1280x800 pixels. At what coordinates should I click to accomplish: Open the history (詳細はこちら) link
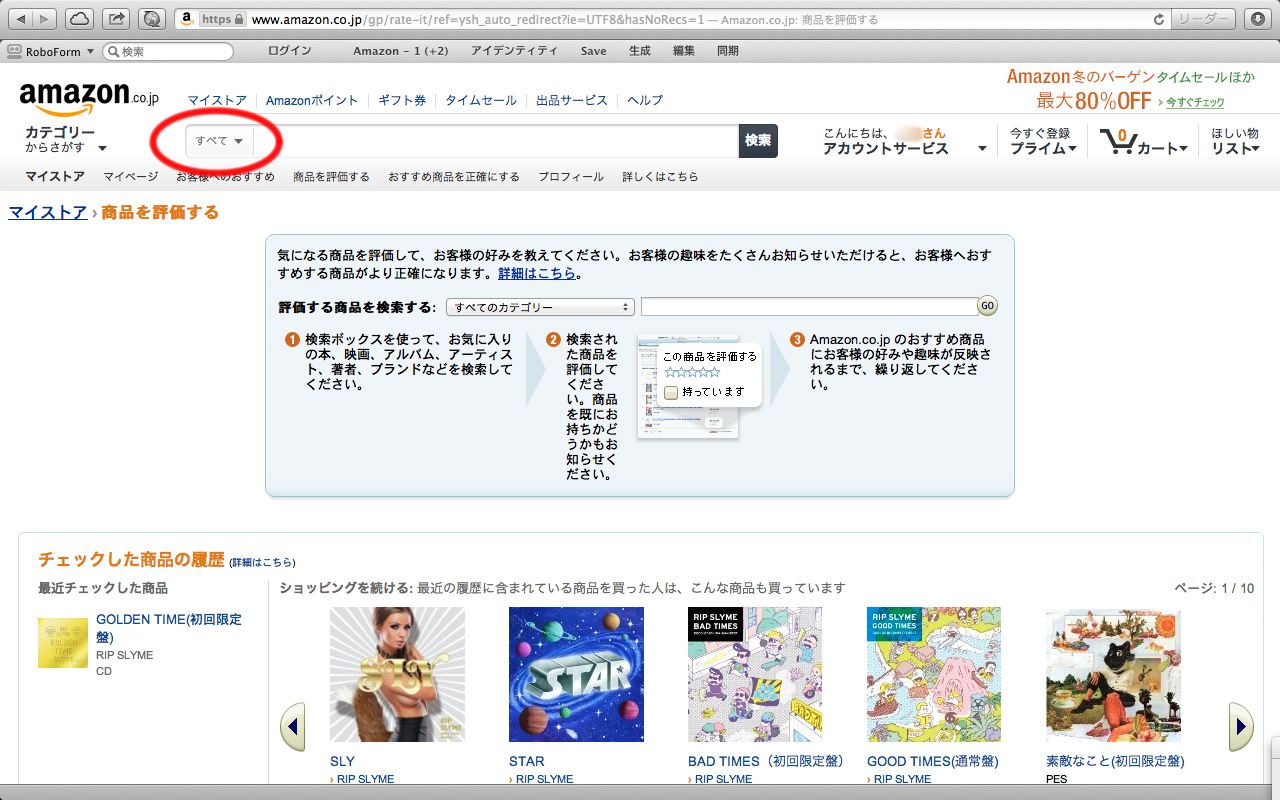pyautogui.click(x=262, y=562)
